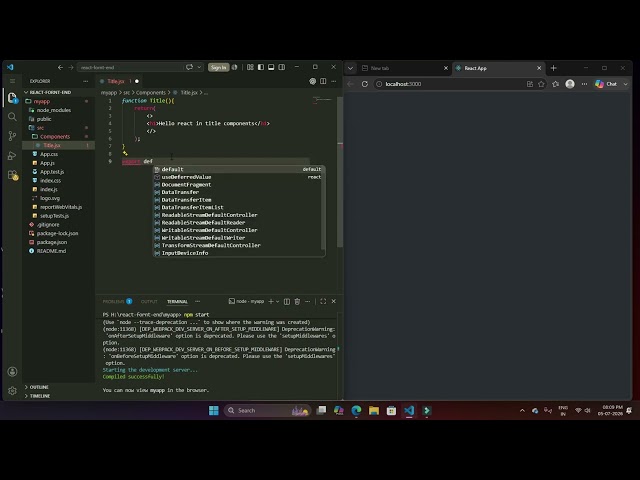Open Copilot Chat button in browser
Screen dimensions: 640x480
607,84
